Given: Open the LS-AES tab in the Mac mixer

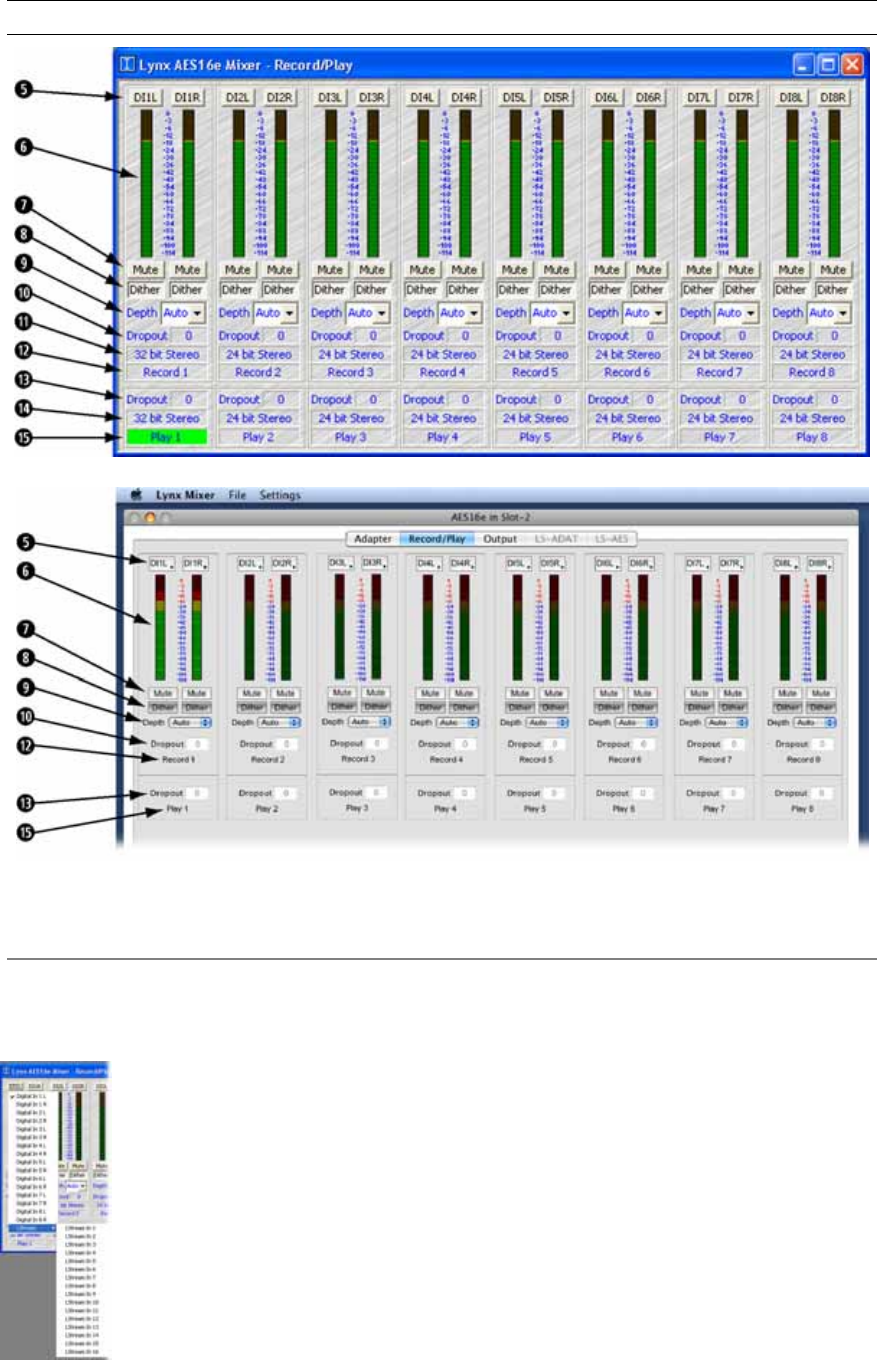Looking at the screenshot, I should pos(610,538).
